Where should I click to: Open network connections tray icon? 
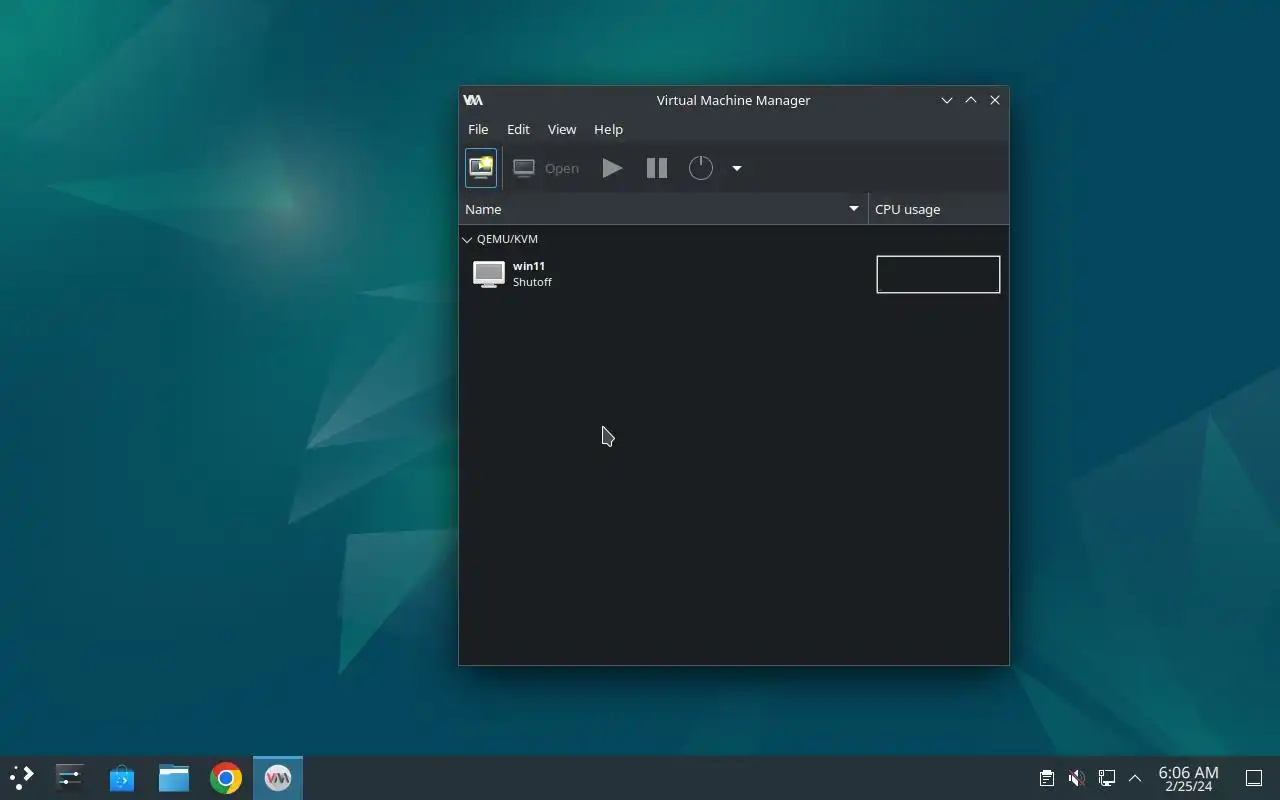(1106, 778)
